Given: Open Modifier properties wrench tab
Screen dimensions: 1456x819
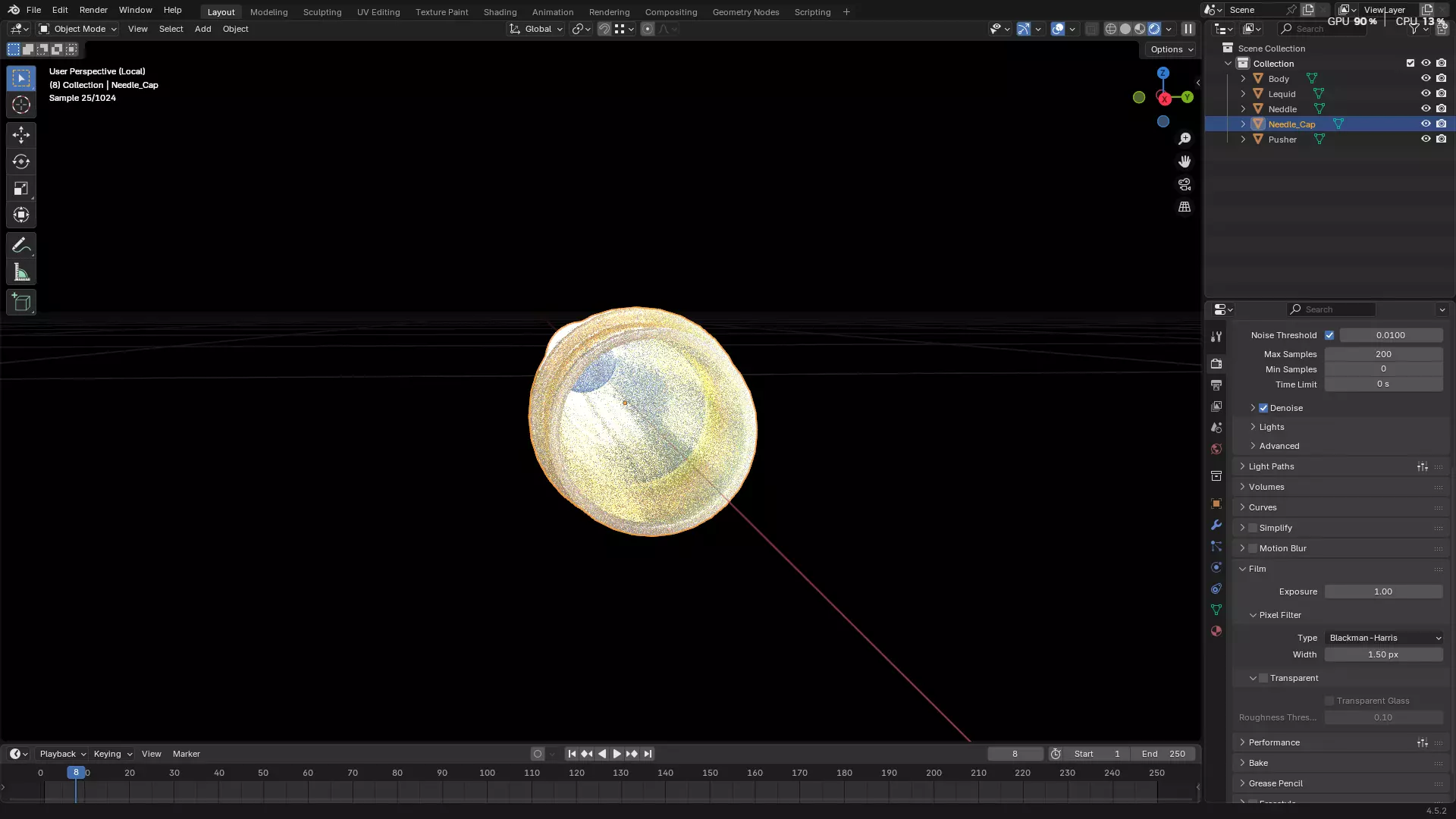Looking at the screenshot, I should tap(1216, 525).
